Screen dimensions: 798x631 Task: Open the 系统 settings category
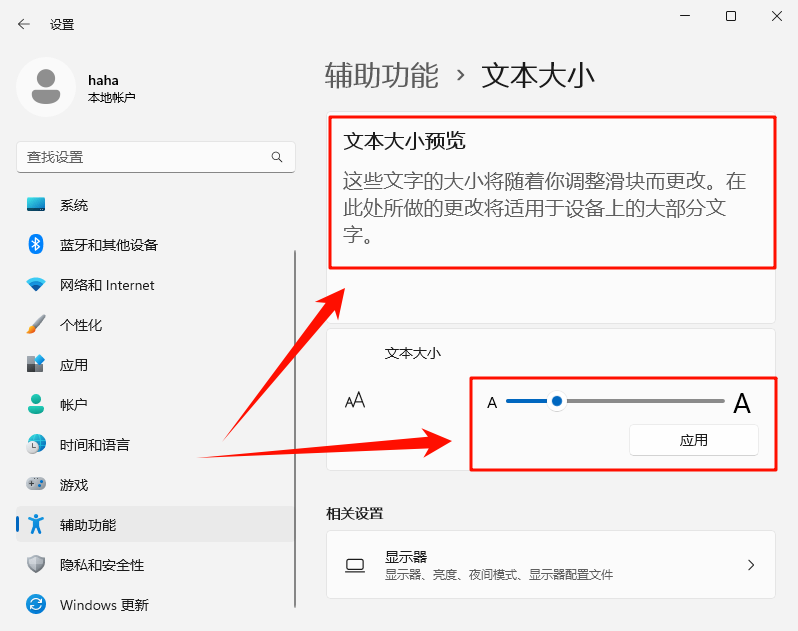pos(155,205)
